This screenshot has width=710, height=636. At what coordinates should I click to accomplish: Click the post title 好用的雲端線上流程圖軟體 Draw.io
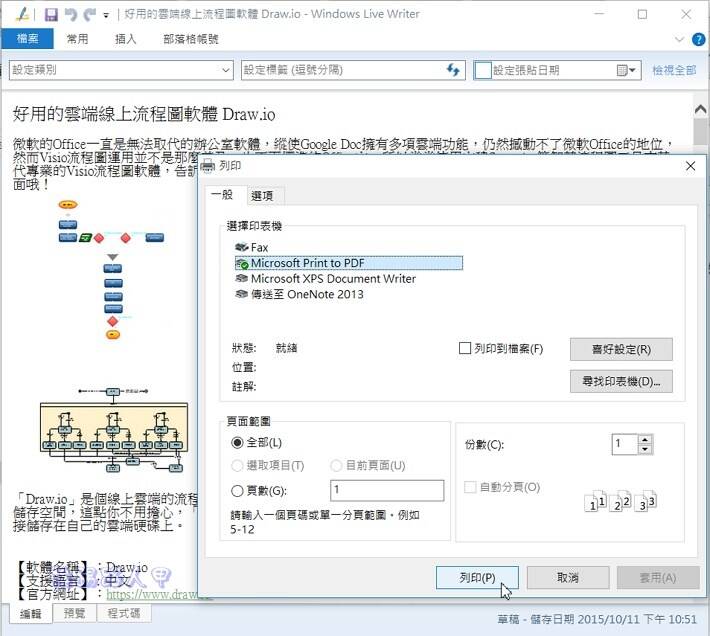144,114
